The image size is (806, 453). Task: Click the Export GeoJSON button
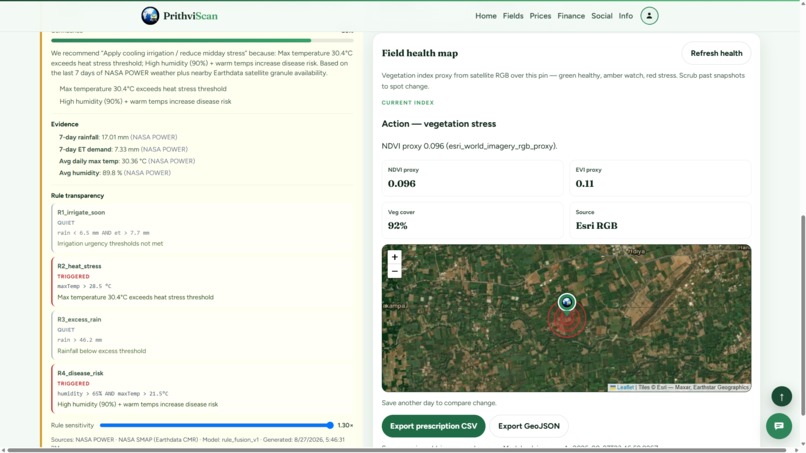(528, 426)
